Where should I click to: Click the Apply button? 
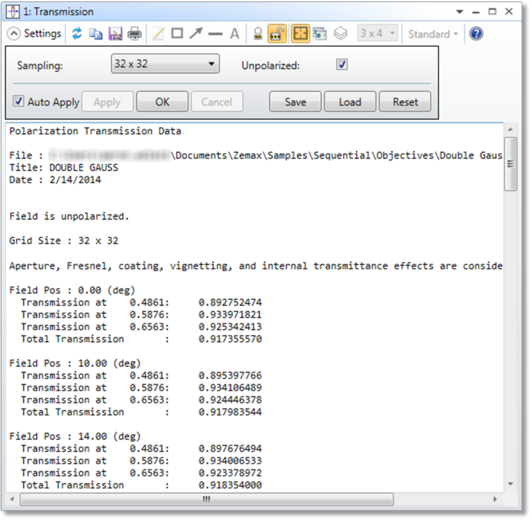[107, 102]
